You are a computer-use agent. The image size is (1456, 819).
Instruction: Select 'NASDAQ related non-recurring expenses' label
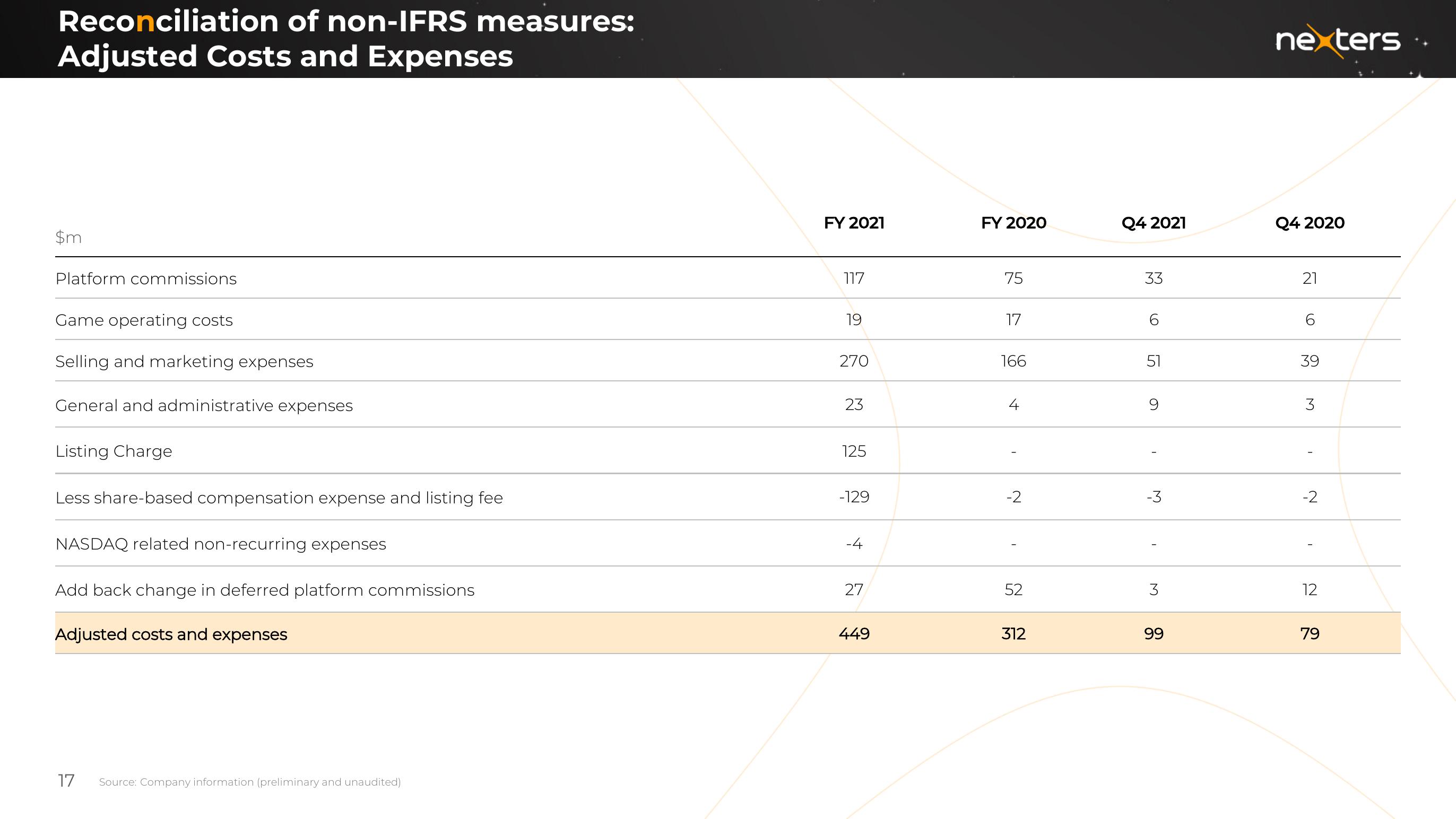click(x=220, y=544)
